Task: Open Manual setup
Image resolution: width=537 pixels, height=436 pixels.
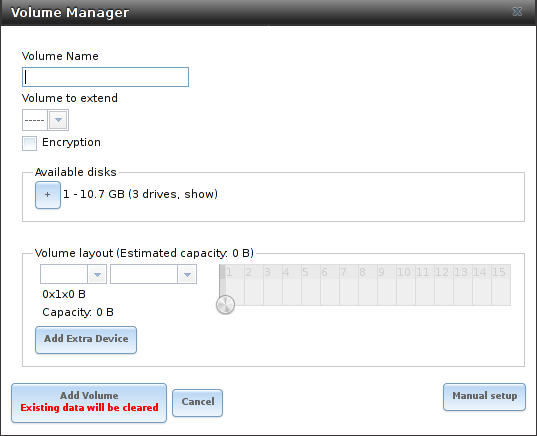Action: (x=484, y=397)
